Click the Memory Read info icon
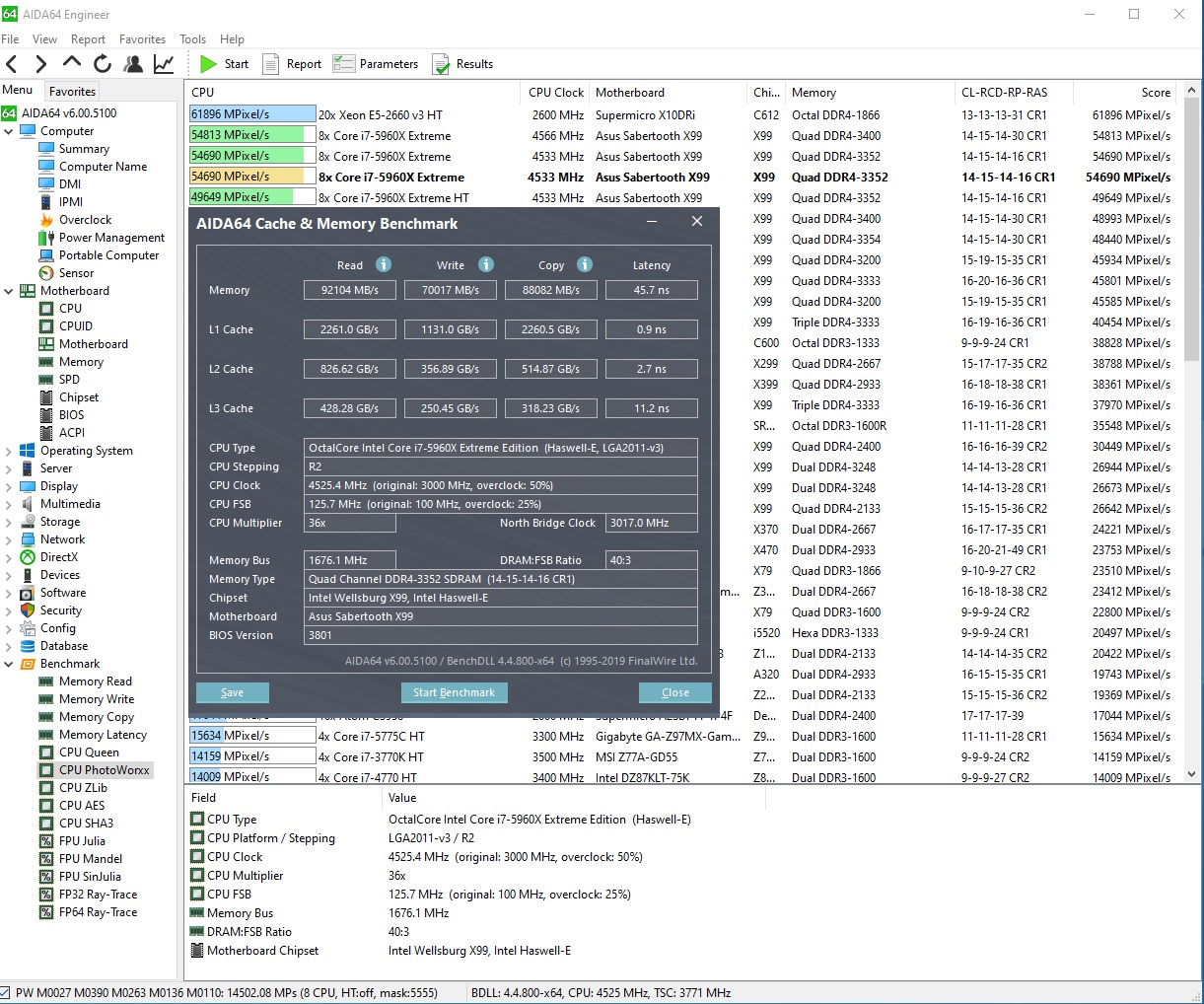 [x=384, y=264]
